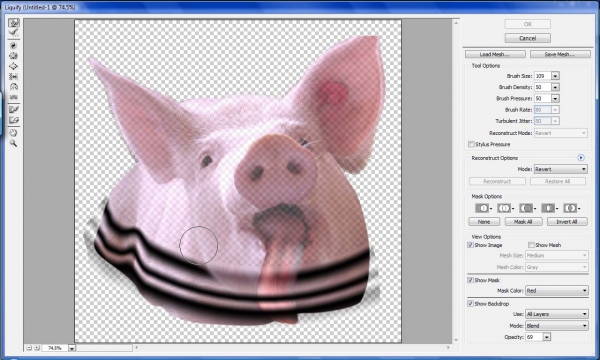Screen dimensions: 600x360
Task: Select the Forward Warp tool
Action: (x=13, y=23)
